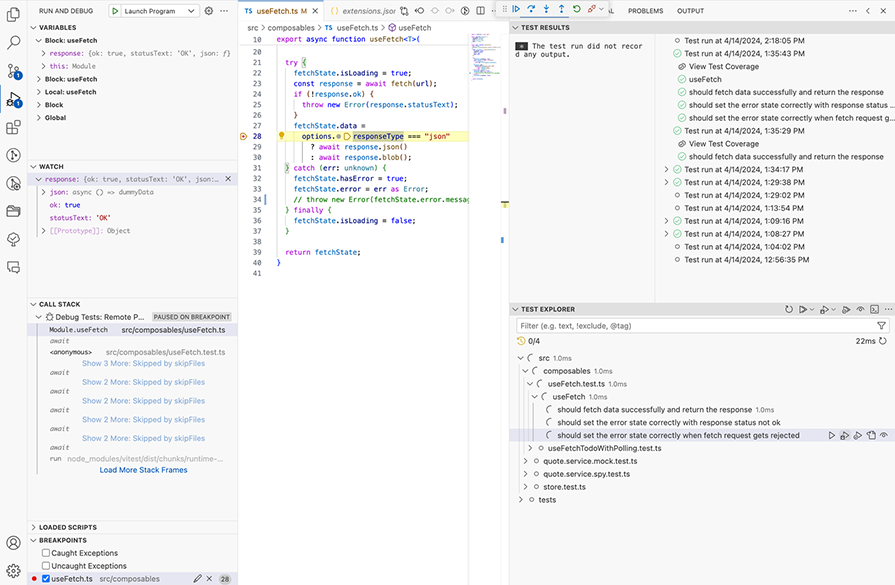Switch to the Problems panel tab

645,11
